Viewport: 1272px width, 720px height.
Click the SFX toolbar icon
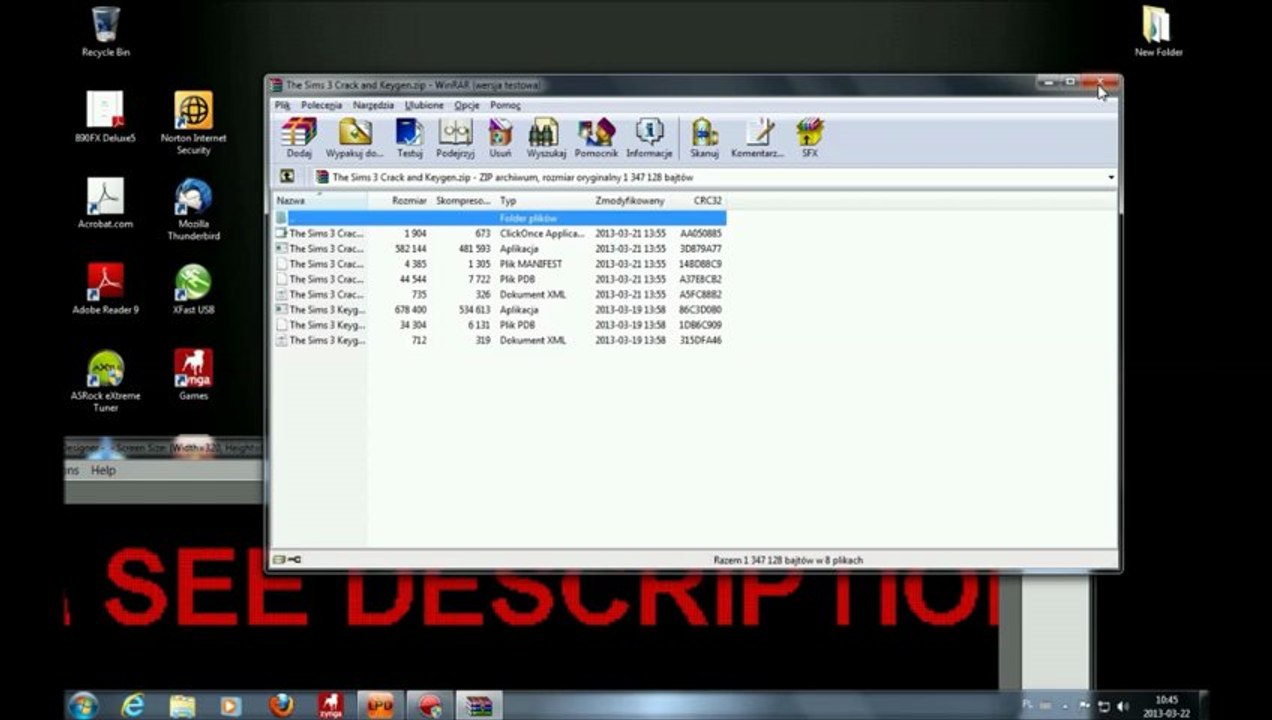(809, 138)
